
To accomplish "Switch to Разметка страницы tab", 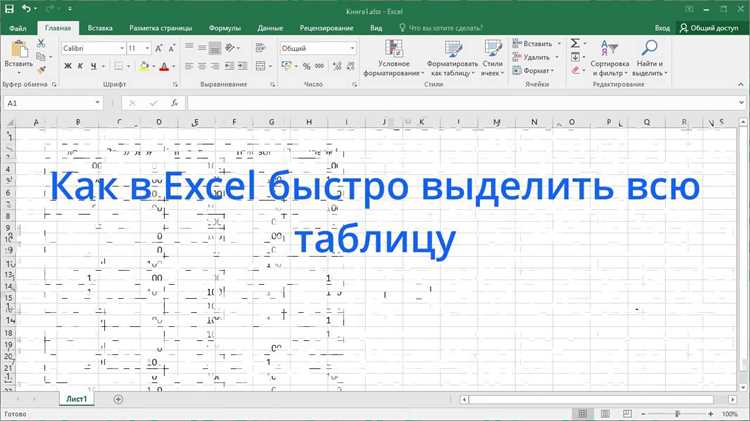I will point(161,28).
